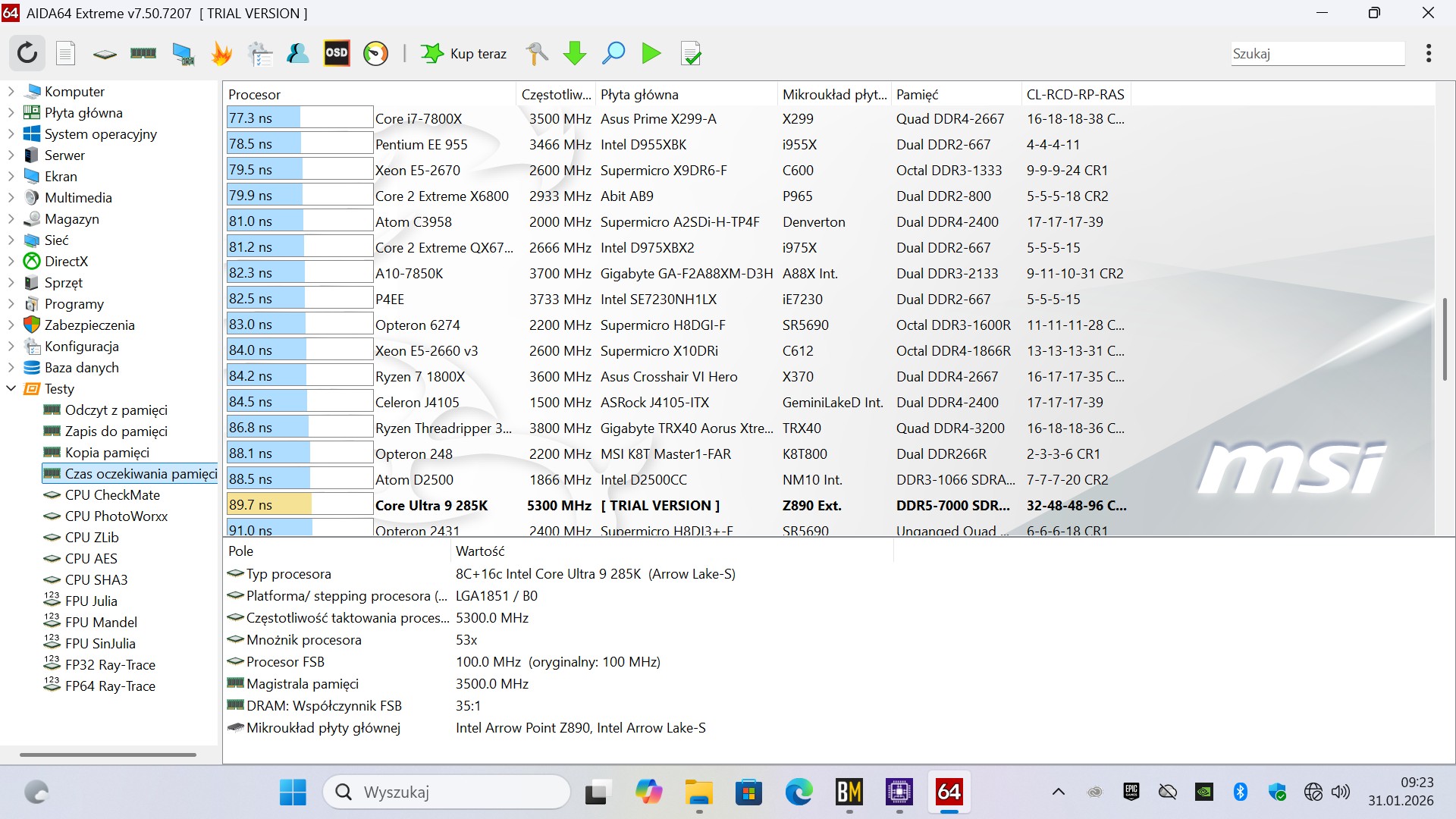
Task: Click the keys license icon
Action: (536, 53)
